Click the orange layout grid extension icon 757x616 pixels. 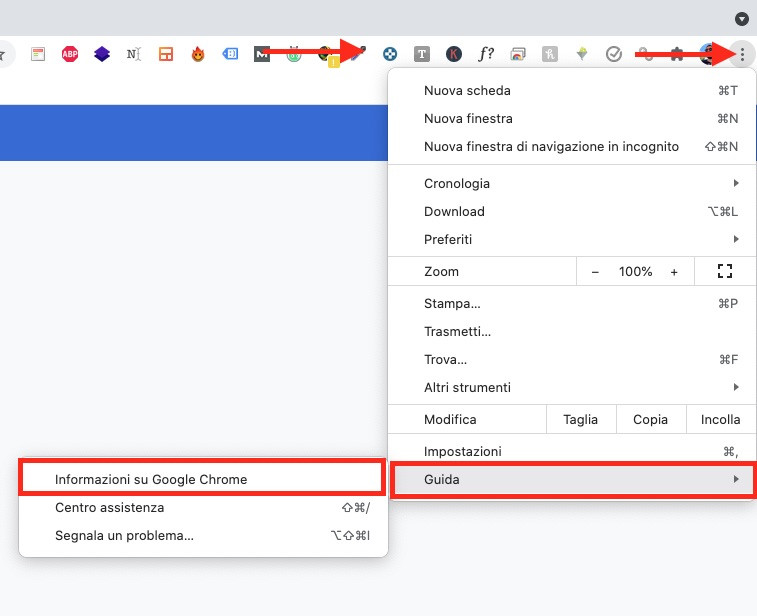[166, 54]
